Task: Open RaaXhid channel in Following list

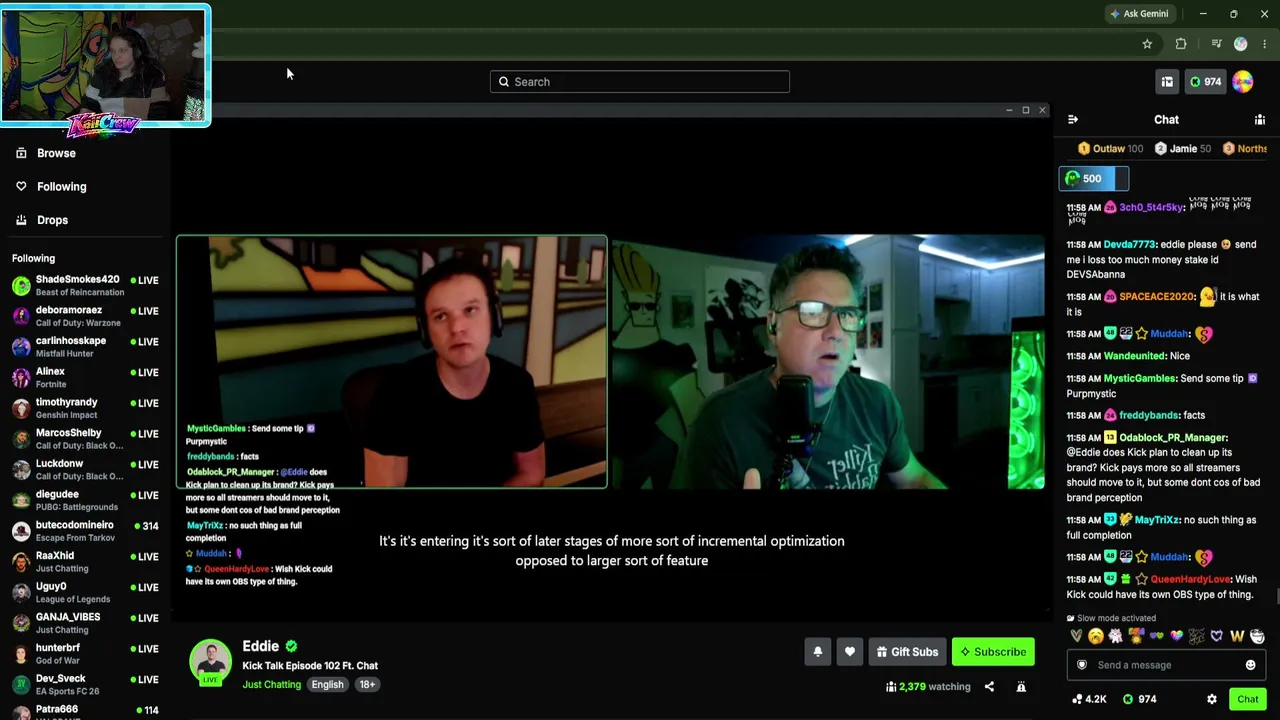Action: (86, 562)
